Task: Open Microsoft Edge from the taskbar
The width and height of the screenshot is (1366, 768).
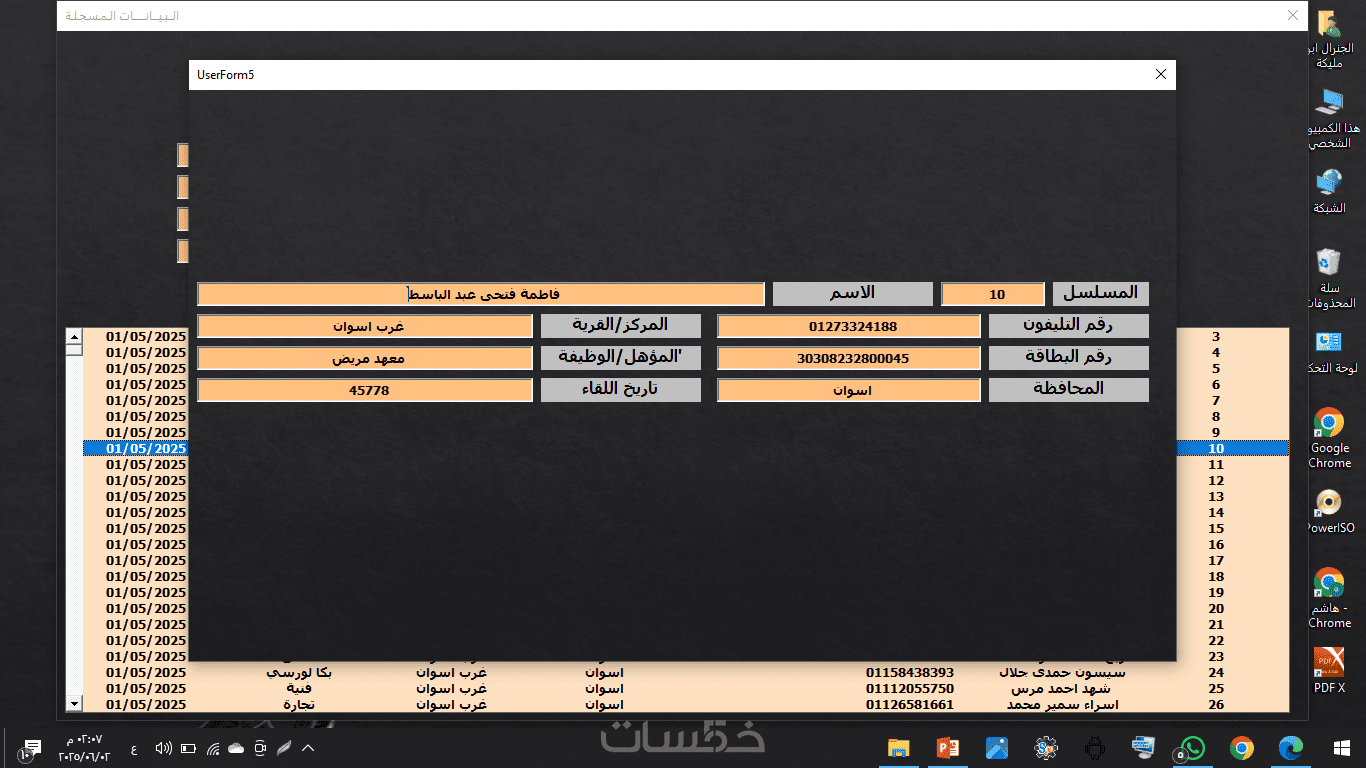Action: click(x=1291, y=747)
